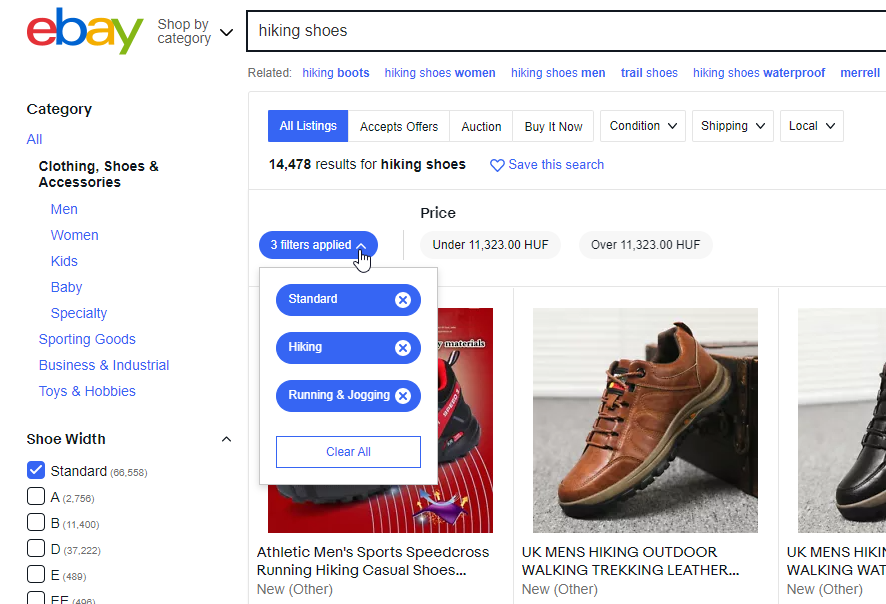The height and width of the screenshot is (604, 886).
Task: Collapse the Shoe Width section chevron
Action: click(x=226, y=439)
